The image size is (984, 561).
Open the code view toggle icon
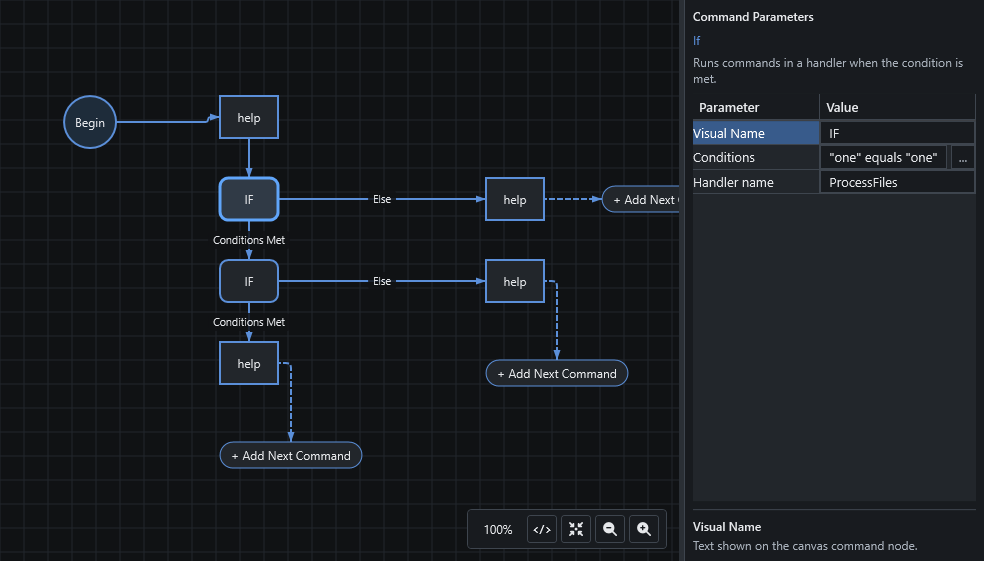[542, 529]
